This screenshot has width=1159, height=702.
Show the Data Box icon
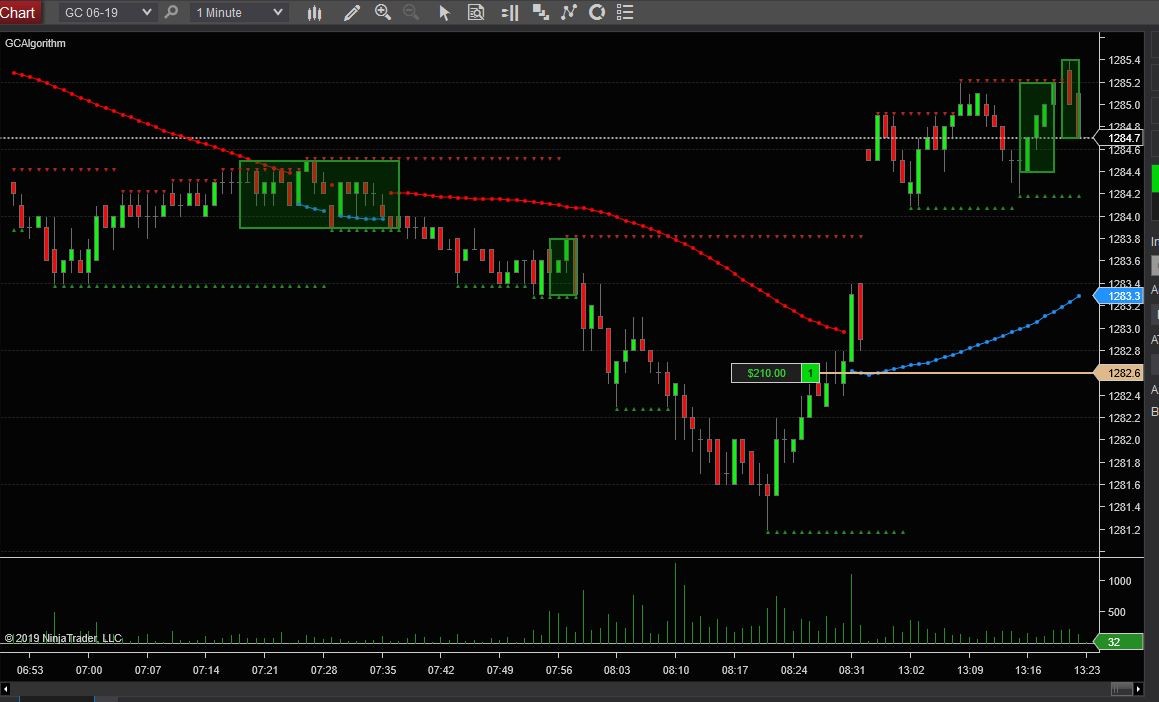476,13
